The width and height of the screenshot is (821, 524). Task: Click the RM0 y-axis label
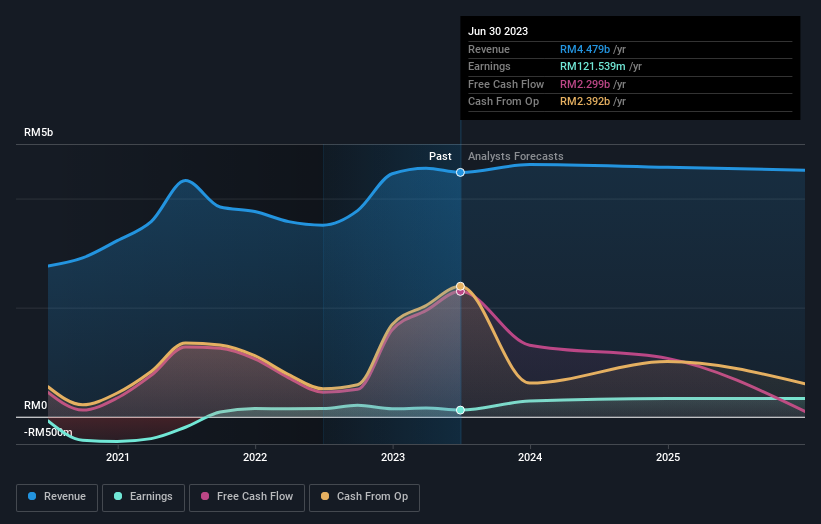pyautogui.click(x=36, y=405)
